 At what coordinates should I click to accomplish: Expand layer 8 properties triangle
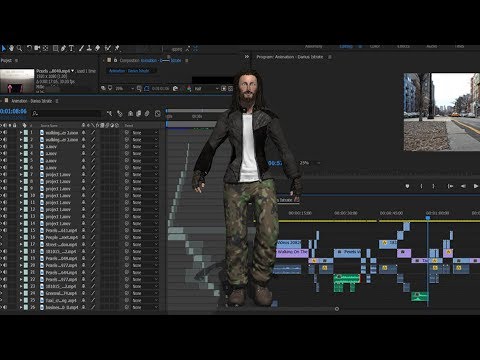[x=21, y=182]
